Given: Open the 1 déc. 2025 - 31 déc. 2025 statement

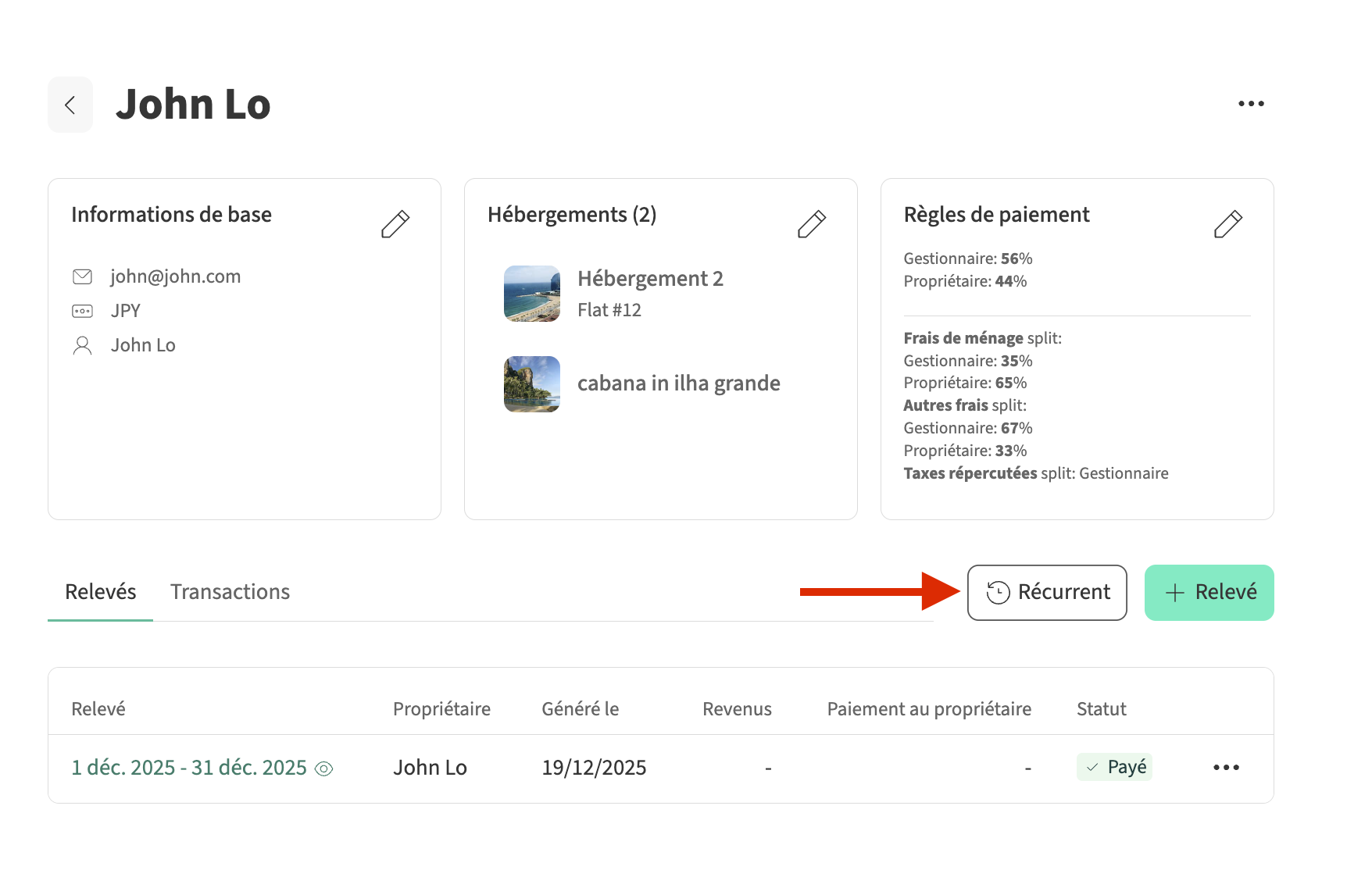Looking at the screenshot, I should [x=188, y=768].
